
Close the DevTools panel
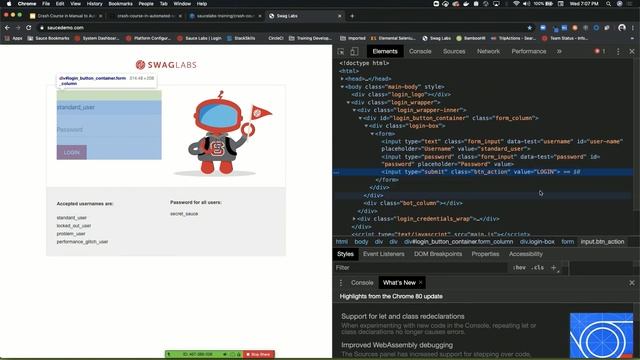[x=632, y=51]
